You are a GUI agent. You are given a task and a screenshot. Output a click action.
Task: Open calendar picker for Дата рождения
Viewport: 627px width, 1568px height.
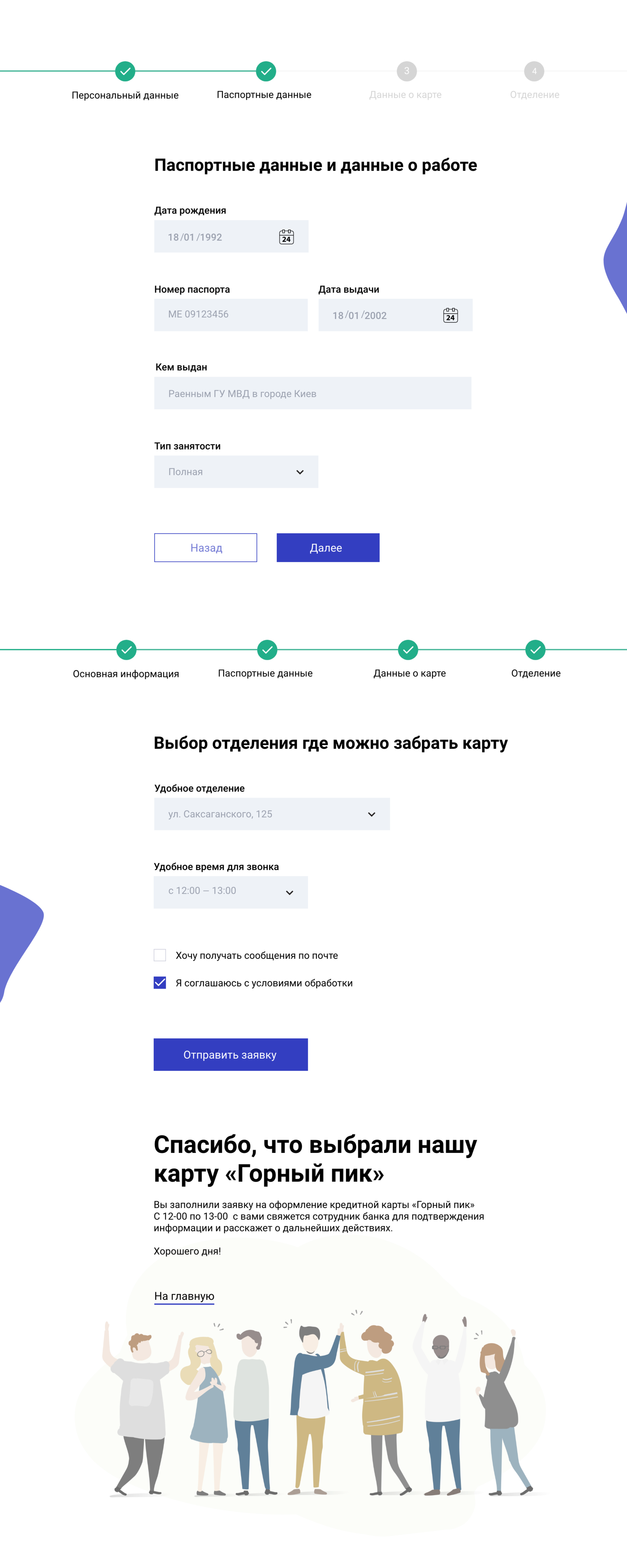[286, 237]
